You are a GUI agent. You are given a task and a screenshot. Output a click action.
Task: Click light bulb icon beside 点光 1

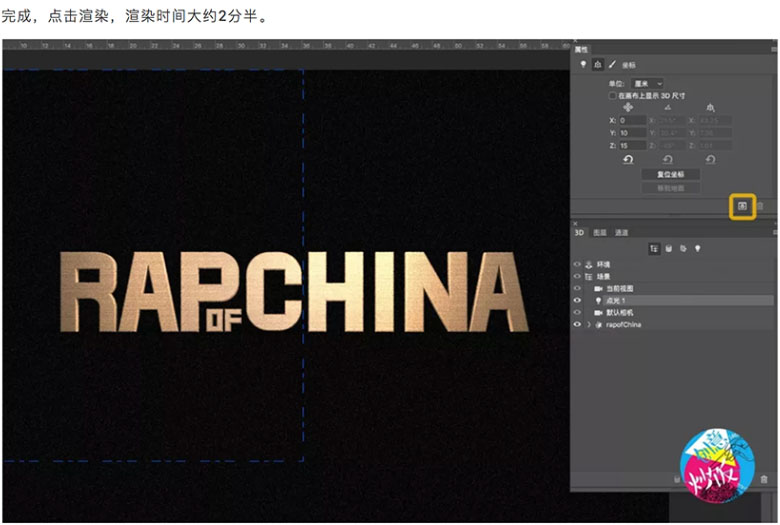[598, 301]
